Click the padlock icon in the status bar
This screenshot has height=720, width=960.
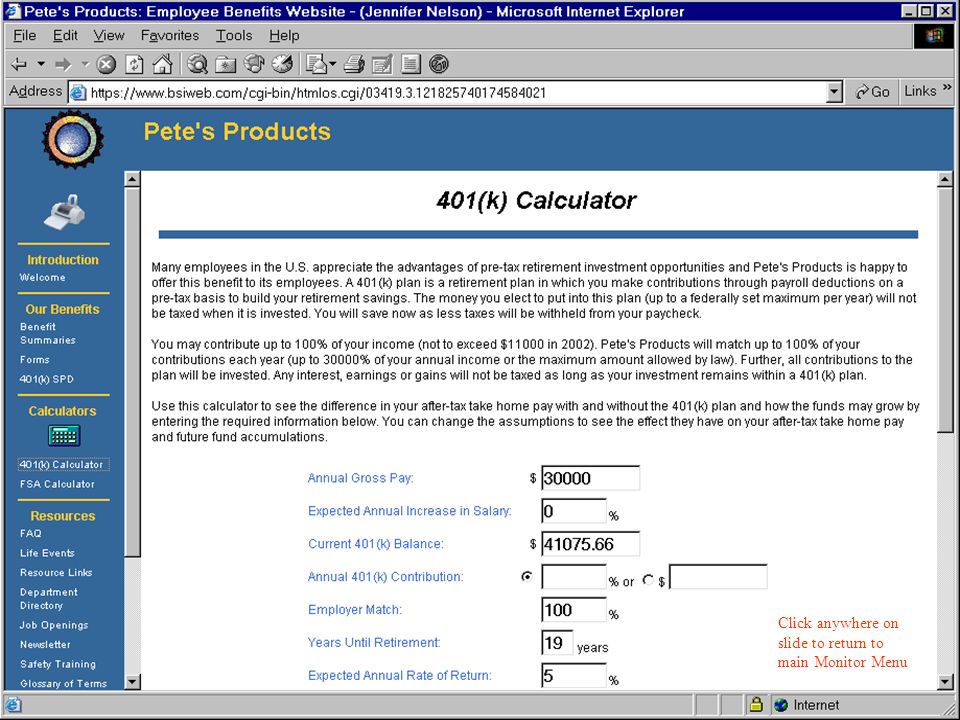(x=756, y=705)
